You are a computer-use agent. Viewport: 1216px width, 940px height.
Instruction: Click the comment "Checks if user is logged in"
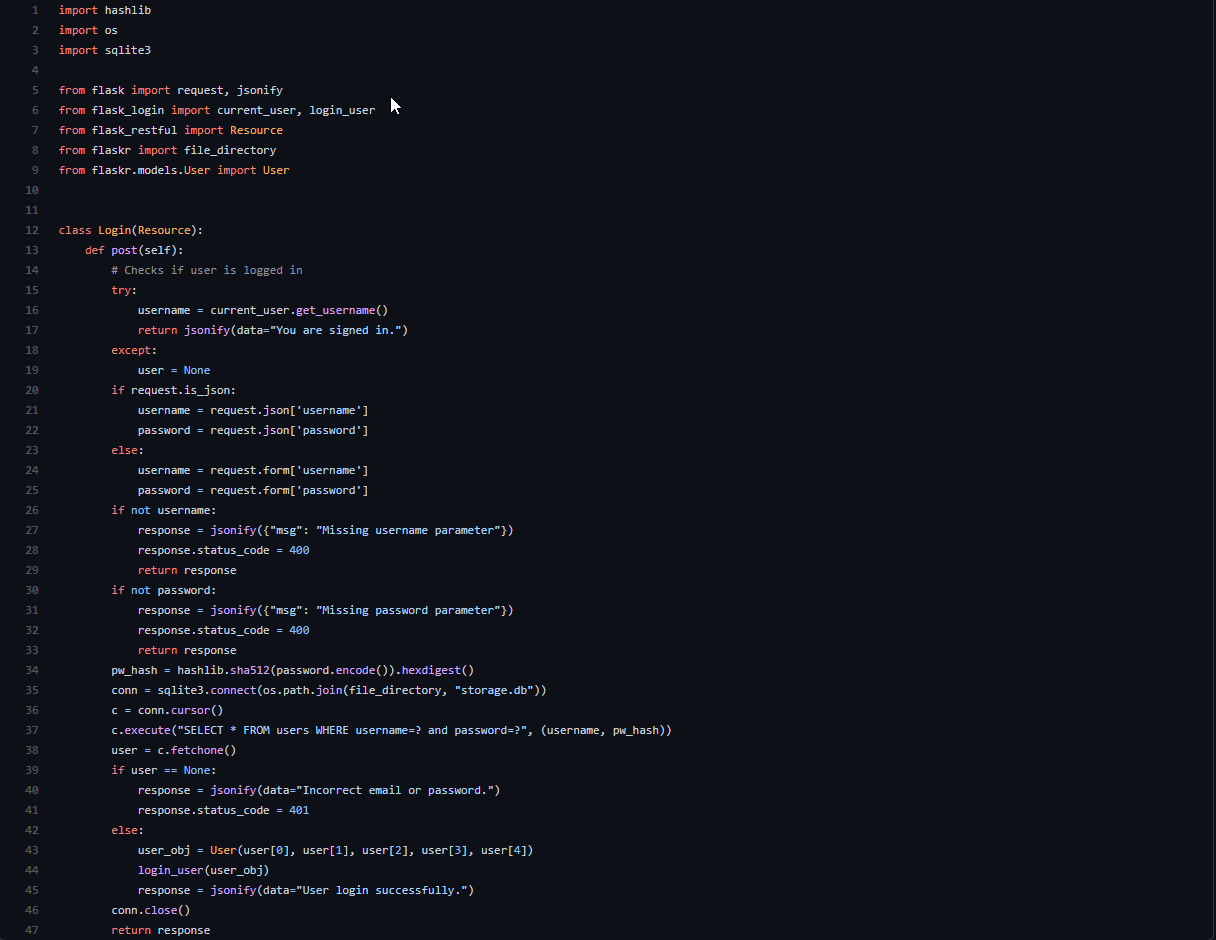pyautogui.click(x=207, y=270)
